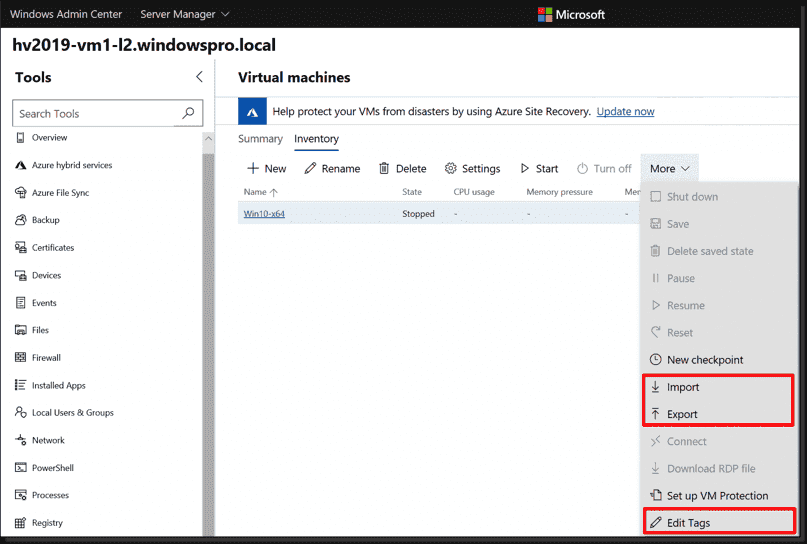Sort by the Name column
This screenshot has width=807, height=544.
(260, 192)
